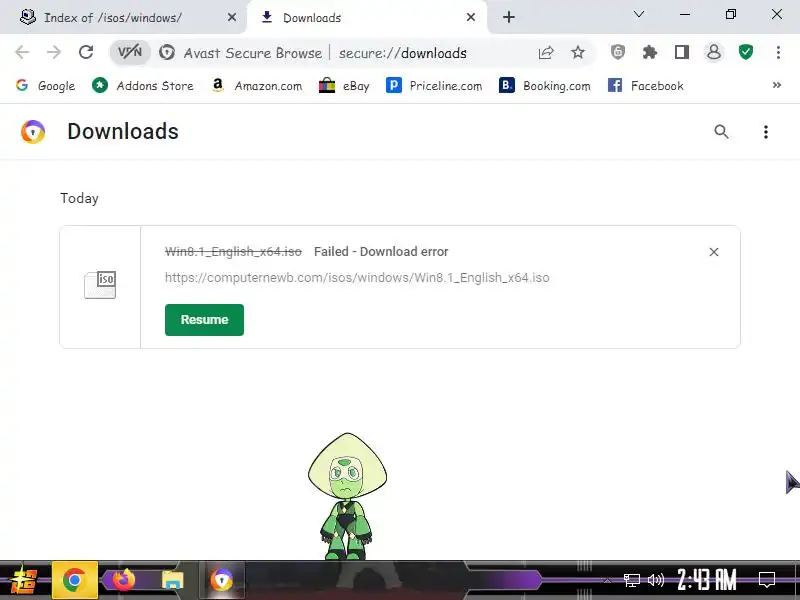
Task: Open File Explorer from the taskbar
Action: [172, 581]
